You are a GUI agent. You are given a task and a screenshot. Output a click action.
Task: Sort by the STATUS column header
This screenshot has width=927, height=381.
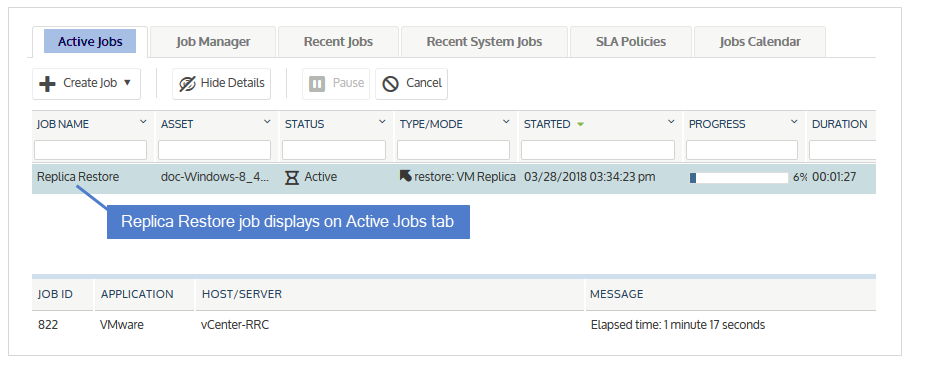[304, 124]
